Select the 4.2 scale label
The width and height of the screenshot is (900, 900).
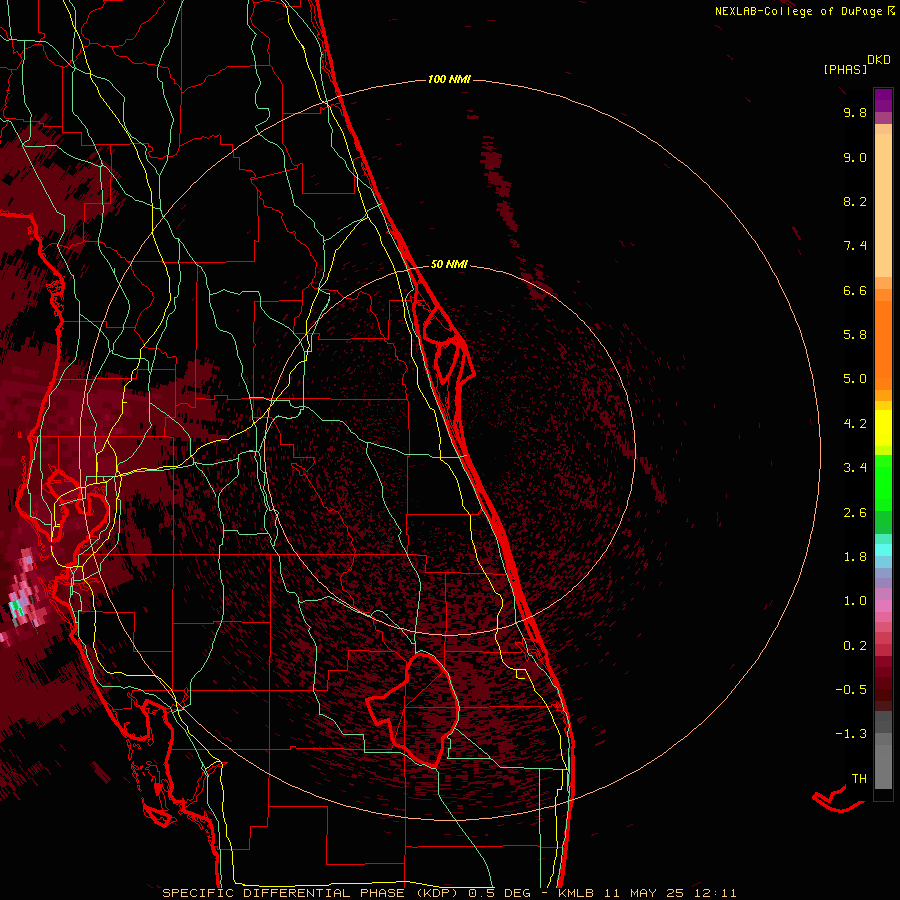click(855, 424)
